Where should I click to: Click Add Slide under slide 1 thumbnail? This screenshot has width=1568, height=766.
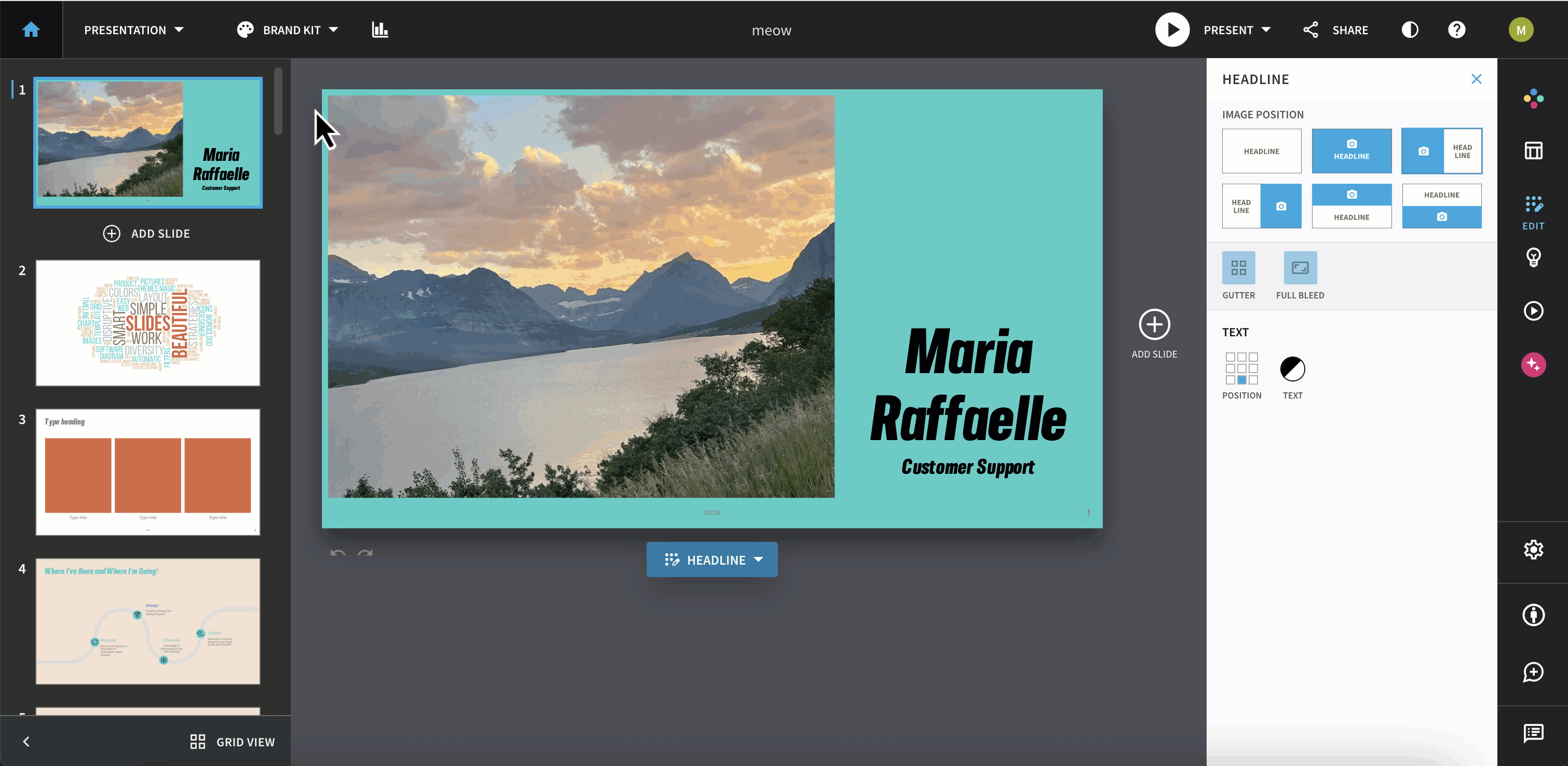147,234
